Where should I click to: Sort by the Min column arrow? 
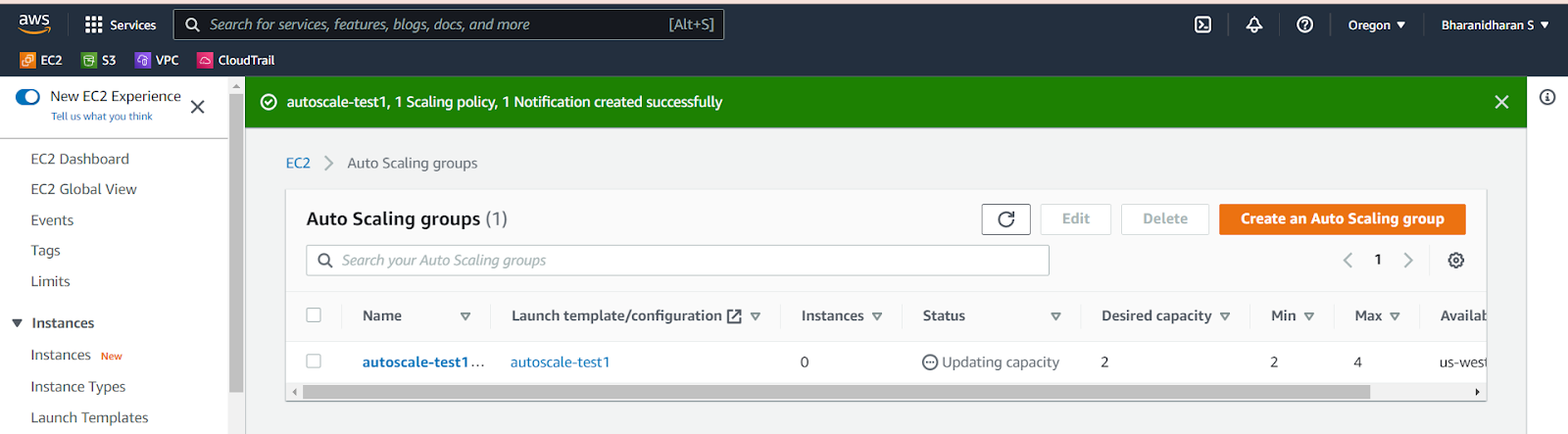coord(1309,316)
